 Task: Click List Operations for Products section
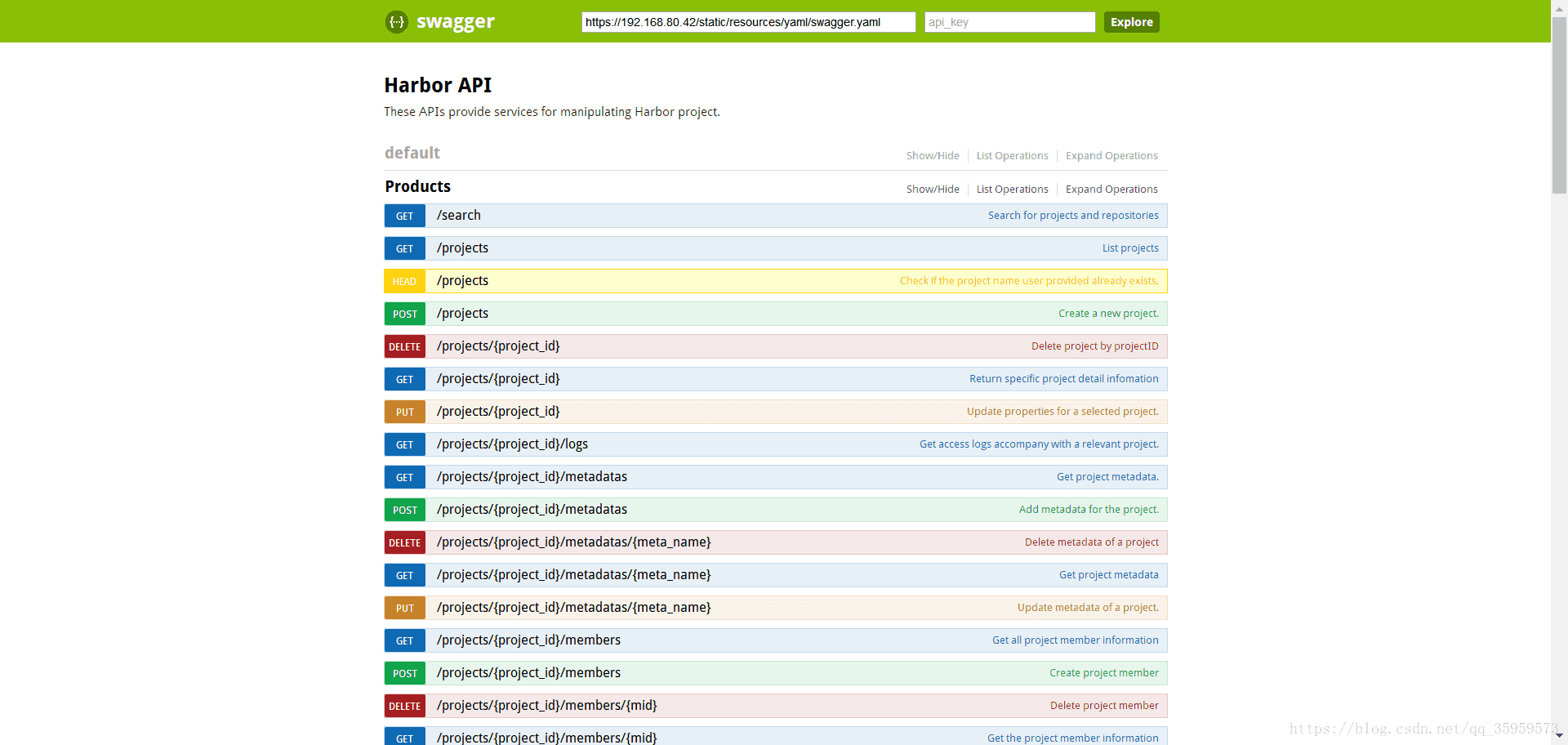click(1012, 190)
